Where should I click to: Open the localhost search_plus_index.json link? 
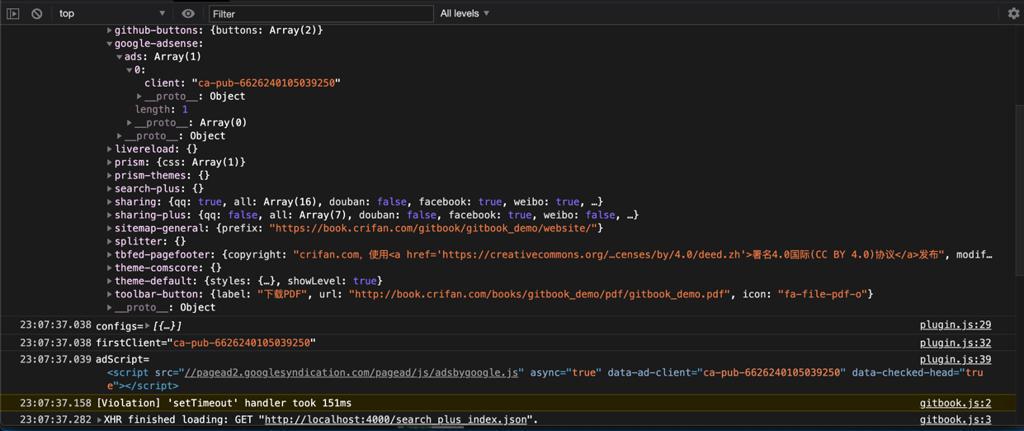point(396,419)
